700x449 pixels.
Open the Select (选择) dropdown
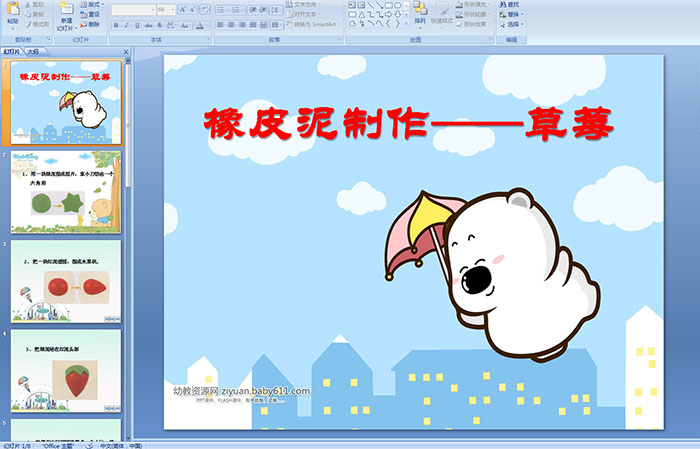point(512,24)
